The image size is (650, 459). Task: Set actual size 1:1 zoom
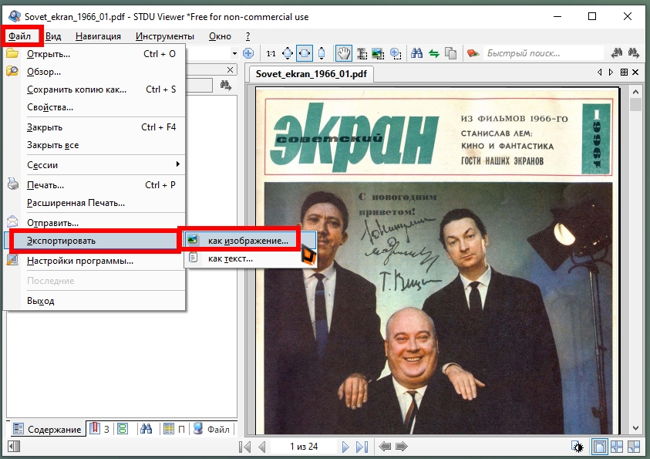[x=271, y=53]
